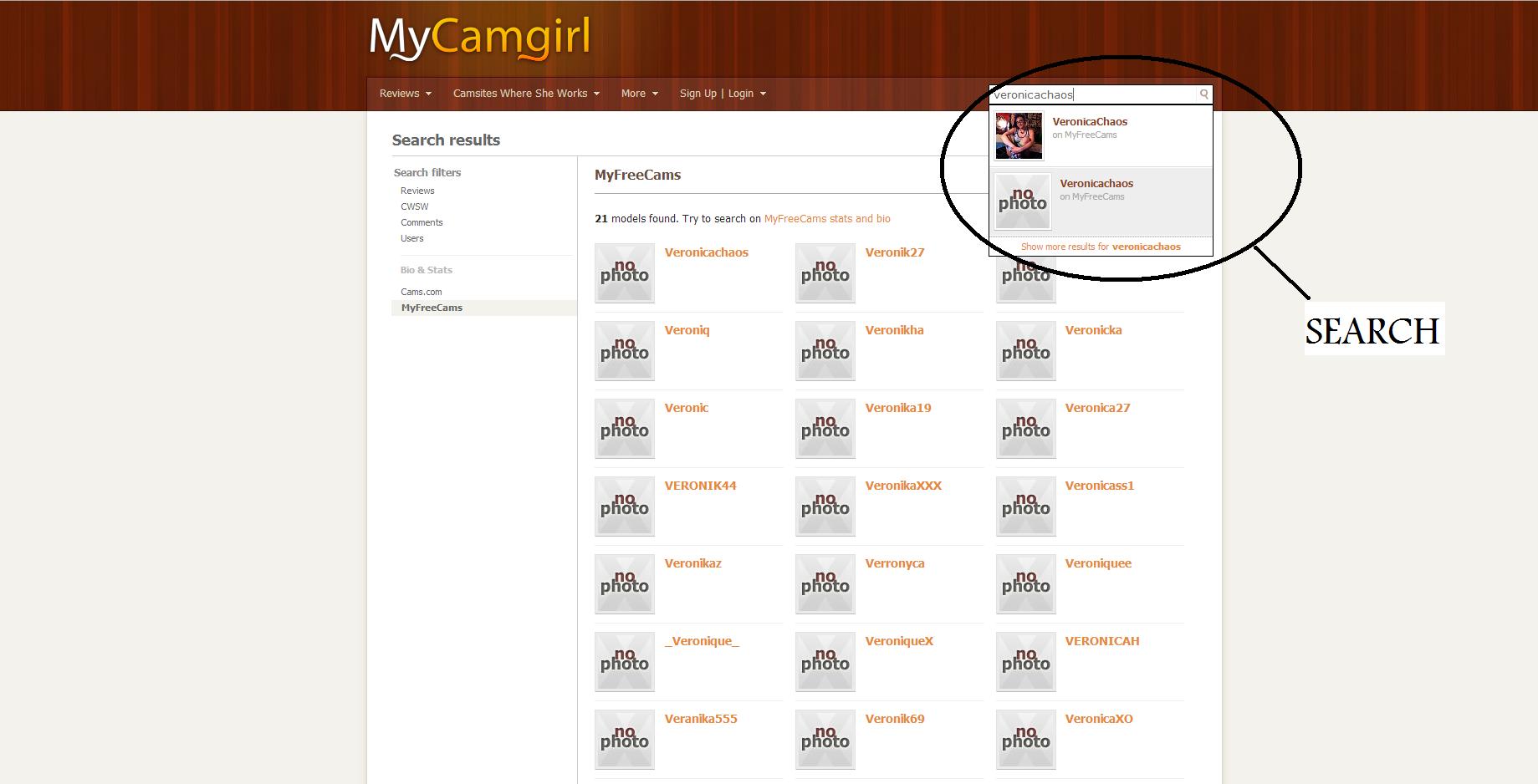The width and height of the screenshot is (1538, 784).
Task: Open the Veroniquee model result
Action: click(1098, 563)
